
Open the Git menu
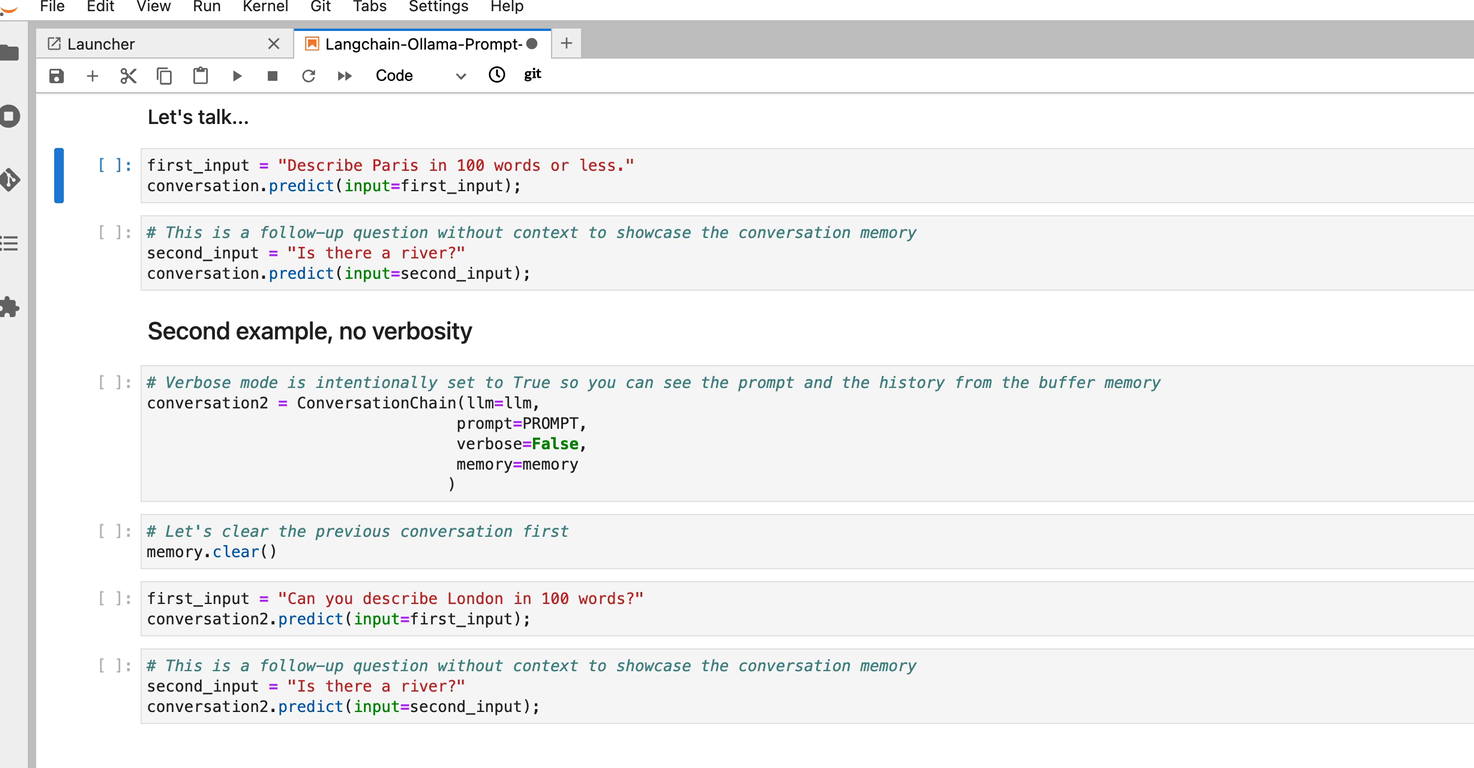321,7
